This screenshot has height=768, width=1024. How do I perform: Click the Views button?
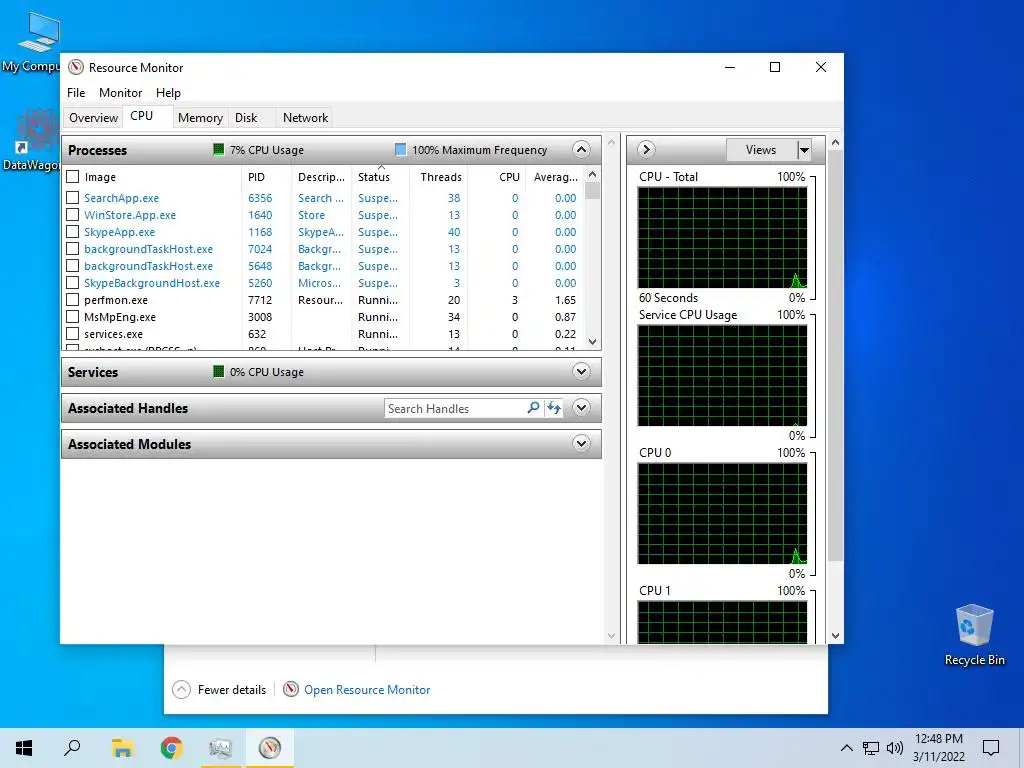(x=761, y=150)
